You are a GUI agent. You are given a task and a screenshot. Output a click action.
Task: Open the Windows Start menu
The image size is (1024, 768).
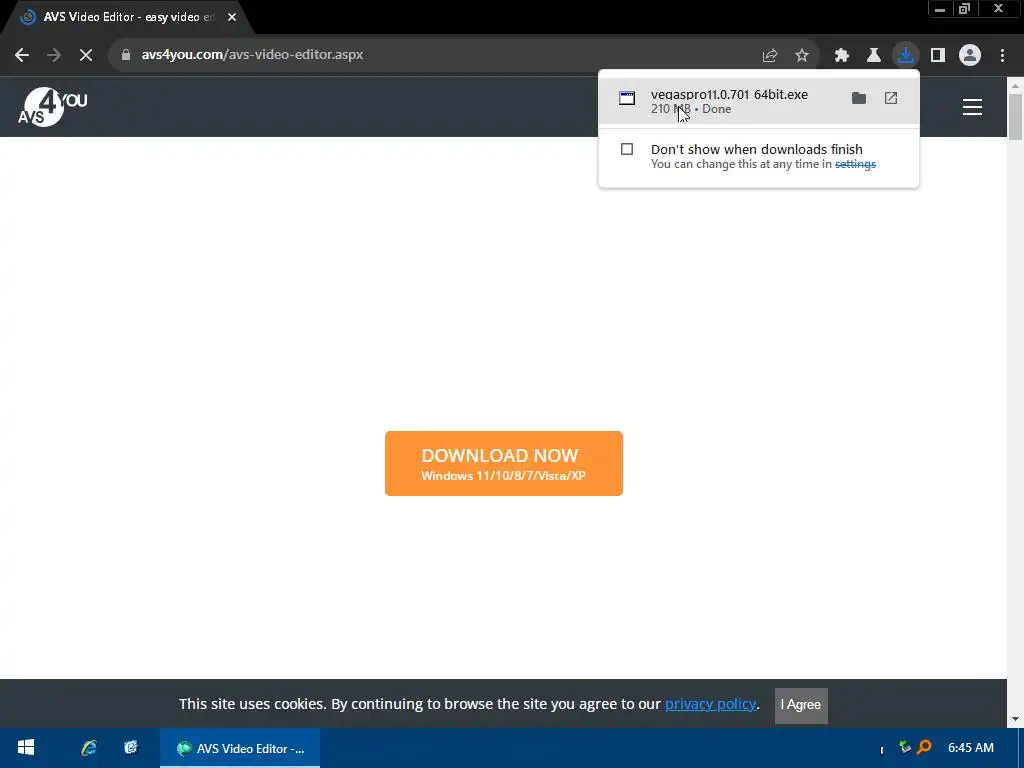point(25,748)
